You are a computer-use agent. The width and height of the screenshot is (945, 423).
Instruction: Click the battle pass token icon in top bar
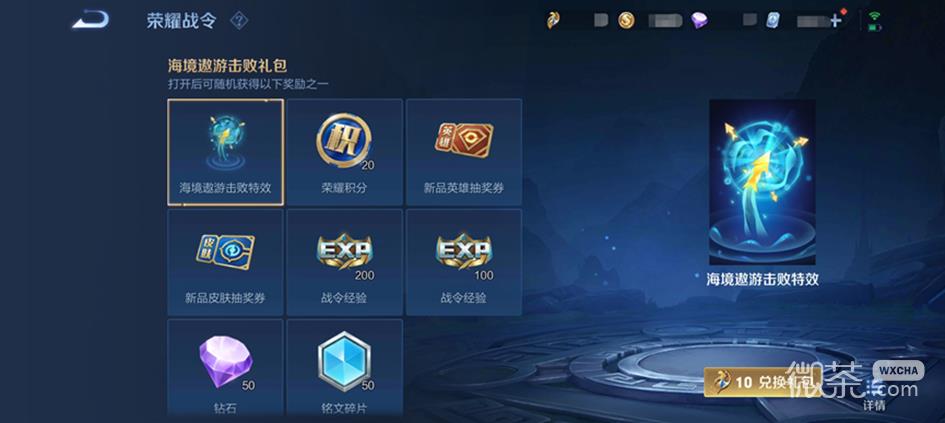tap(553, 20)
